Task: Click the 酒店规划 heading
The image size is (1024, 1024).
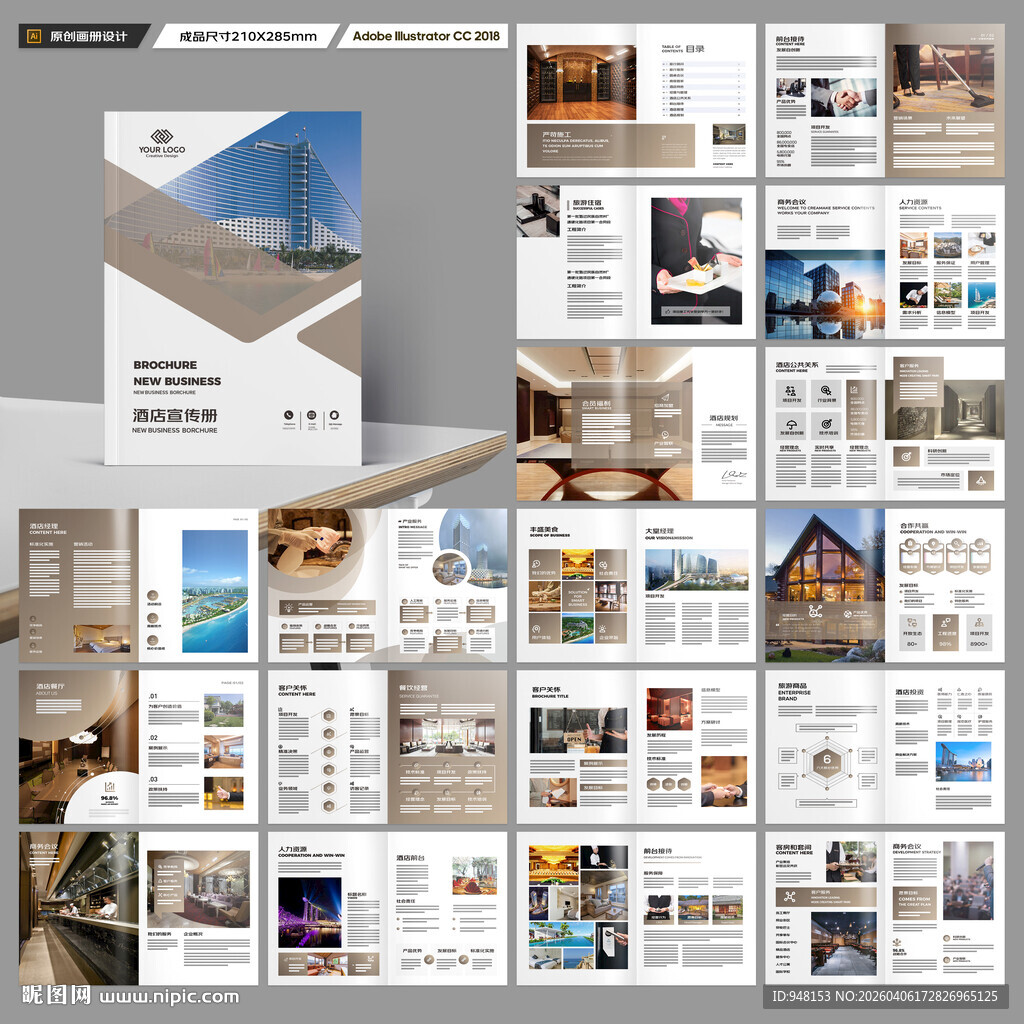Action: tap(724, 417)
